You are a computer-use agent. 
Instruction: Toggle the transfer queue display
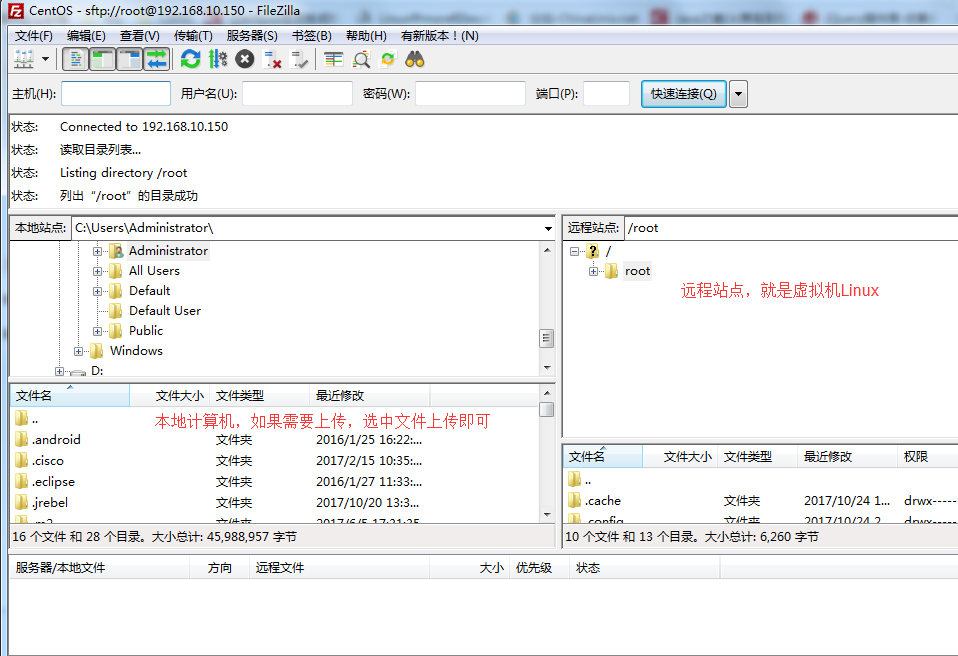(156, 59)
